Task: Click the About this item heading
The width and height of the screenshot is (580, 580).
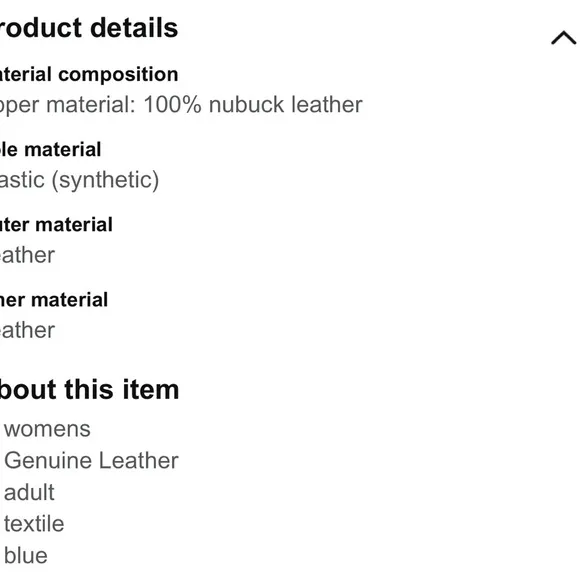Action: 90,390
